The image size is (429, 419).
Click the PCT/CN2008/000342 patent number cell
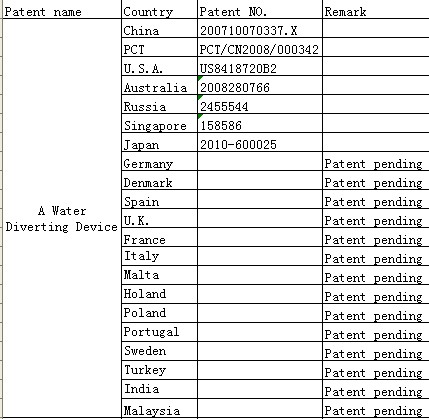click(x=260, y=47)
